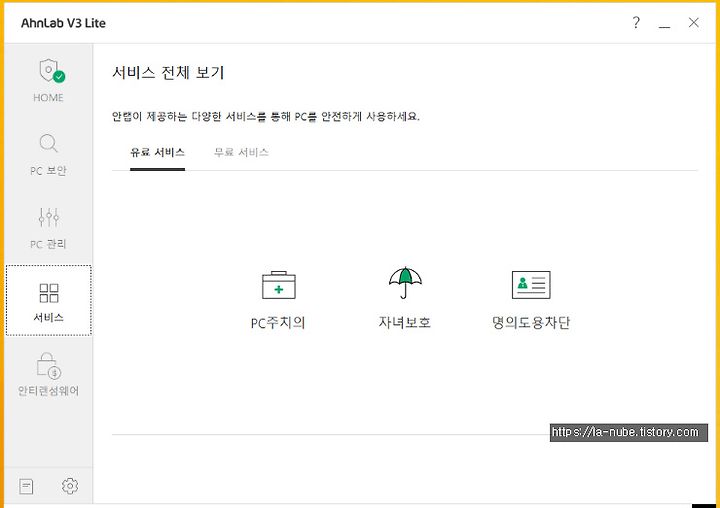Open the log document icon at the sidebar bottom
Screen dimensions: 720x508
point(26,486)
